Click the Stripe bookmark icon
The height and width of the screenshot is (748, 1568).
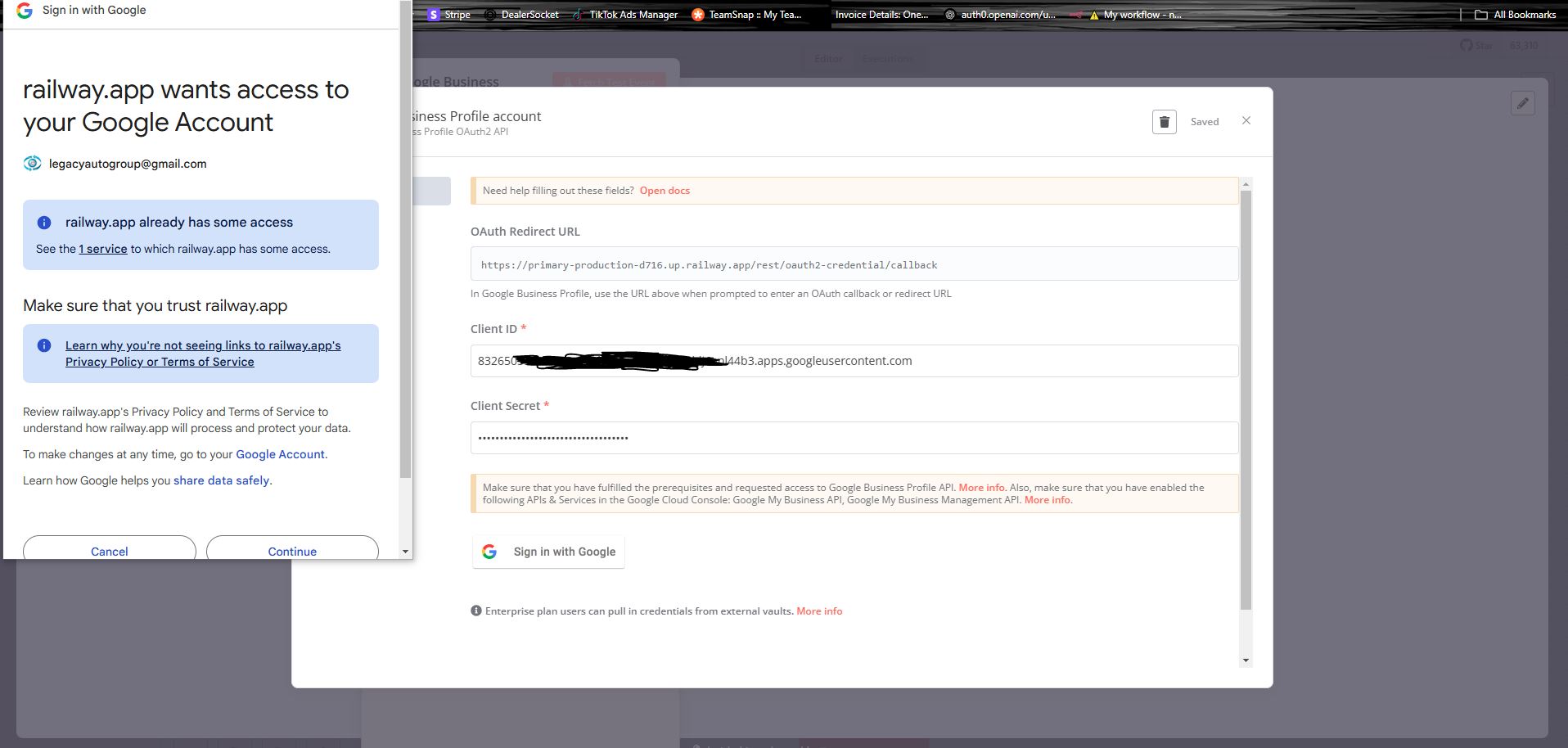pos(434,15)
